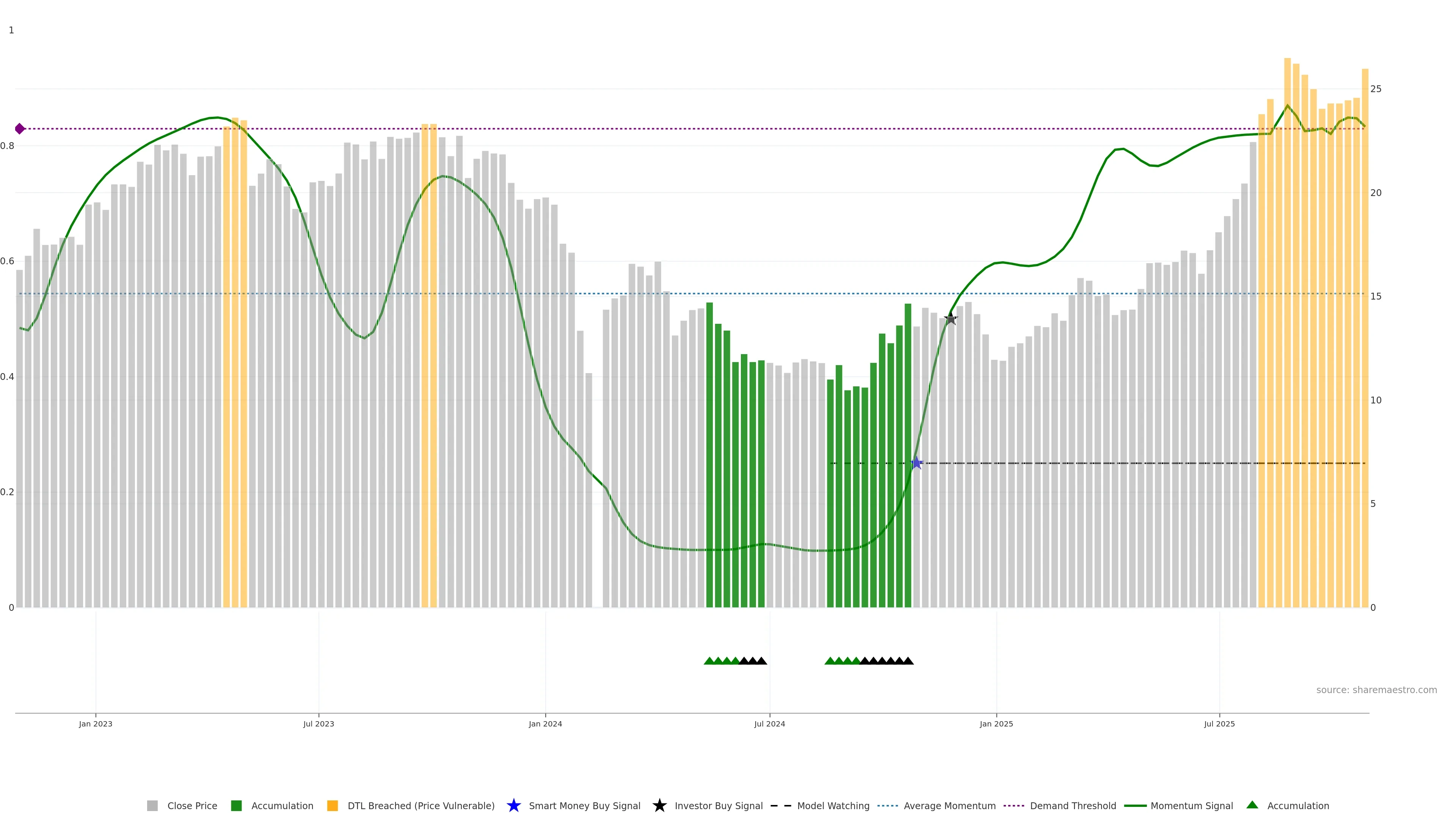Click orange DTL Breached legend swatch
1456x819 pixels.
pos(333,806)
